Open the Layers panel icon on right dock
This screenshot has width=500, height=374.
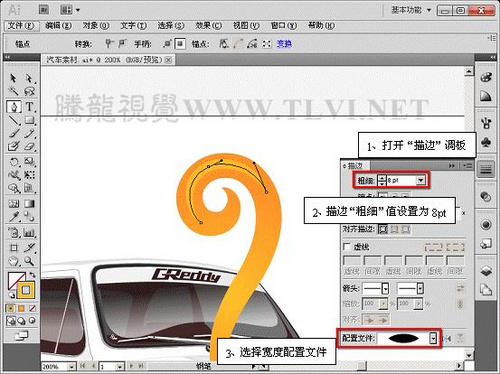tap(486, 271)
